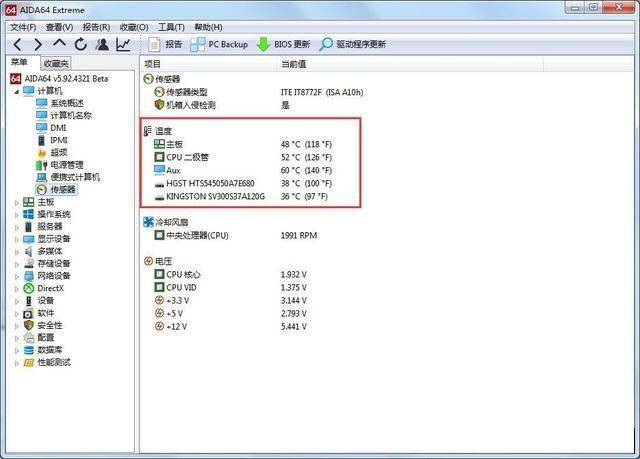Select the 中央处理器(CPU) fan row
The height and width of the screenshot is (459, 640).
click(x=236, y=235)
